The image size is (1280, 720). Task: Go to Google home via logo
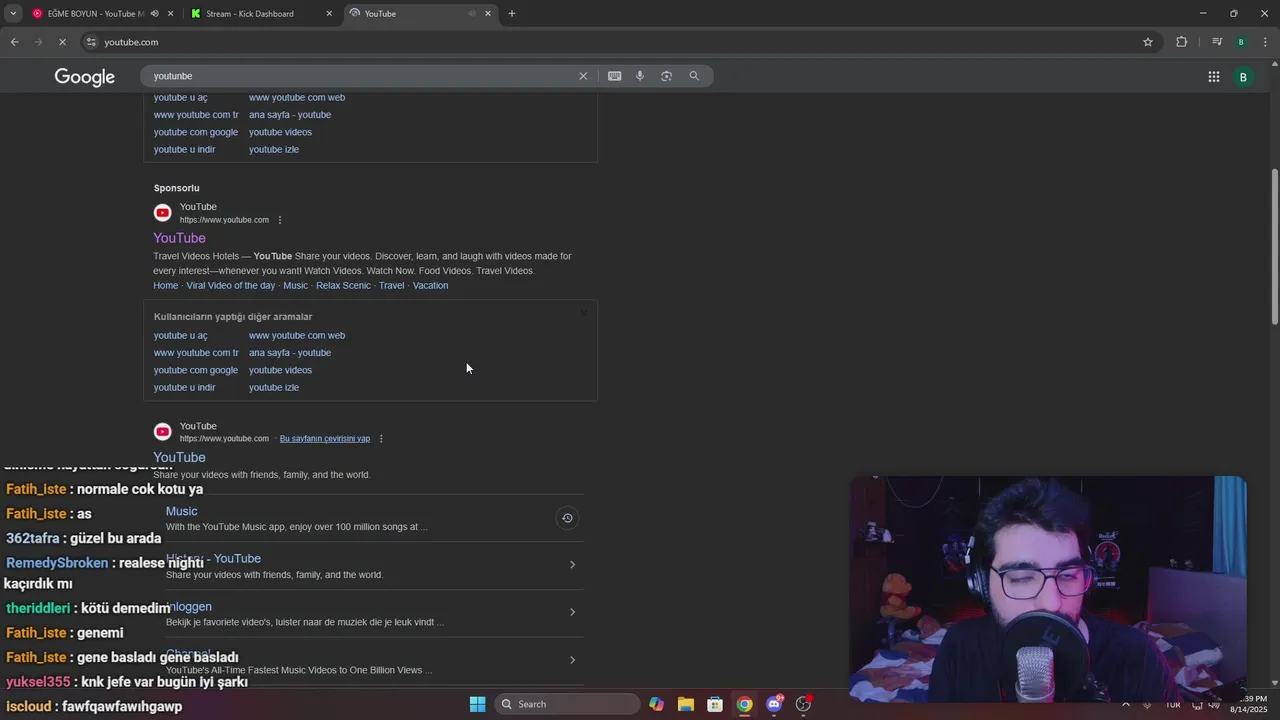click(x=85, y=77)
